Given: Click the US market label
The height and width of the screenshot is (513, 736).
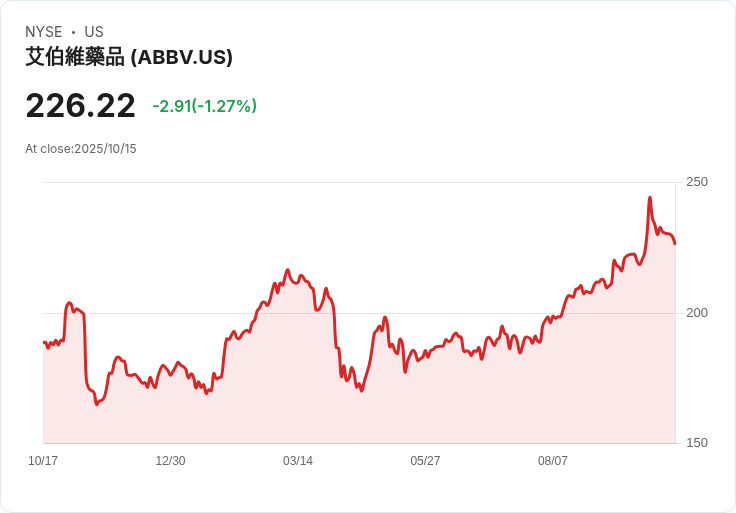Looking at the screenshot, I should [94, 32].
